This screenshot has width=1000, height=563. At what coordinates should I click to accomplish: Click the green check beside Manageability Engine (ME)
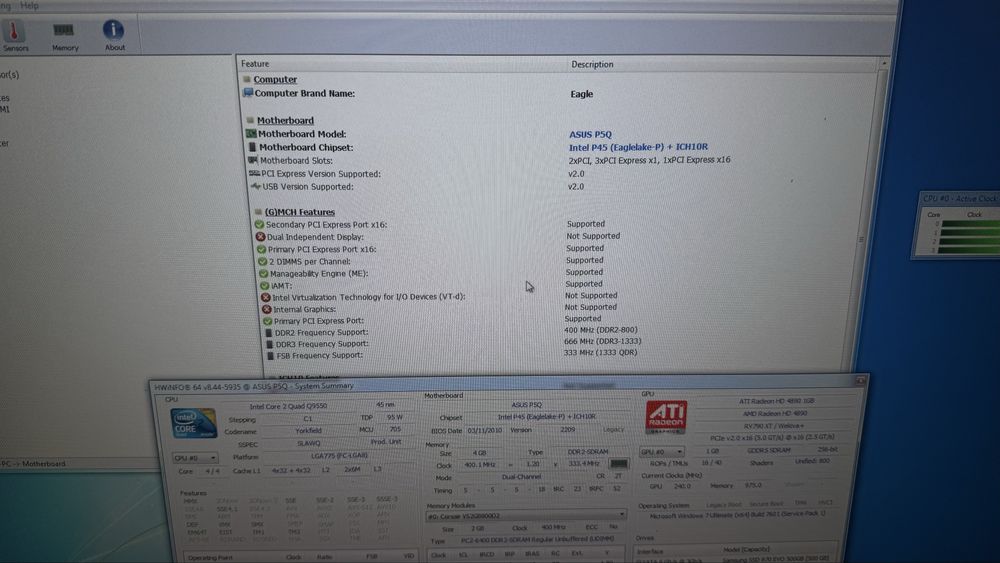[x=263, y=274]
